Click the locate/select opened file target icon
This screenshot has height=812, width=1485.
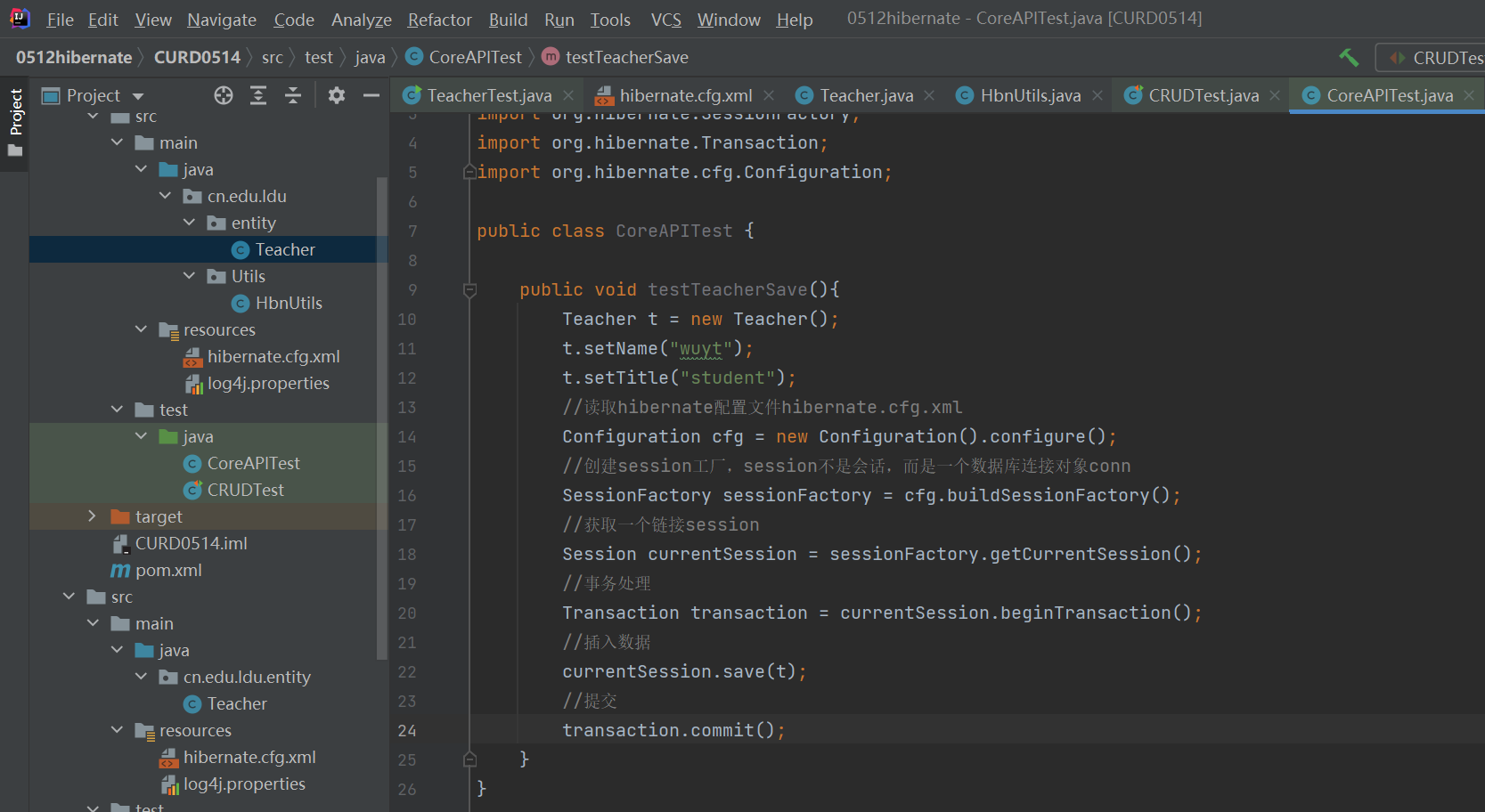click(x=224, y=95)
